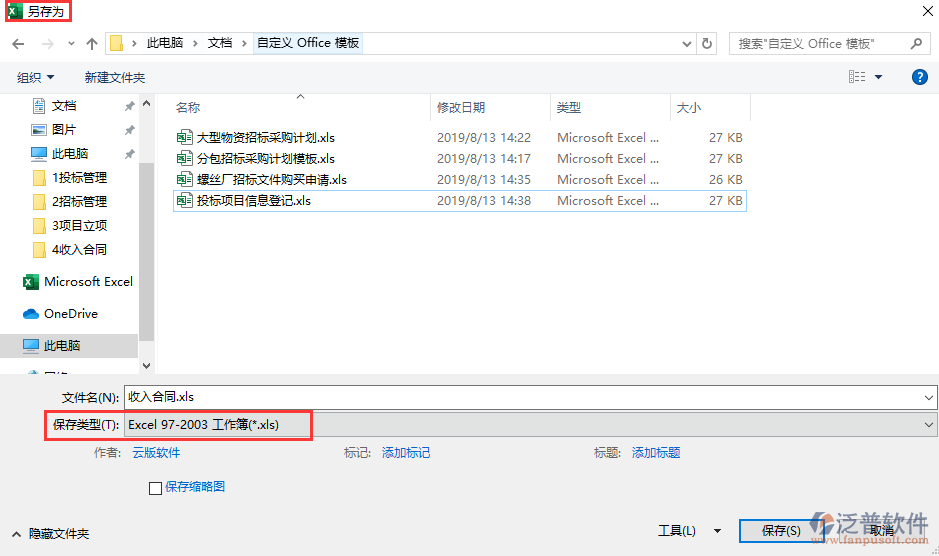This screenshot has width=939, height=556.
Task: Click date 2019/8/13 14:35 cell
Action: click(x=484, y=180)
